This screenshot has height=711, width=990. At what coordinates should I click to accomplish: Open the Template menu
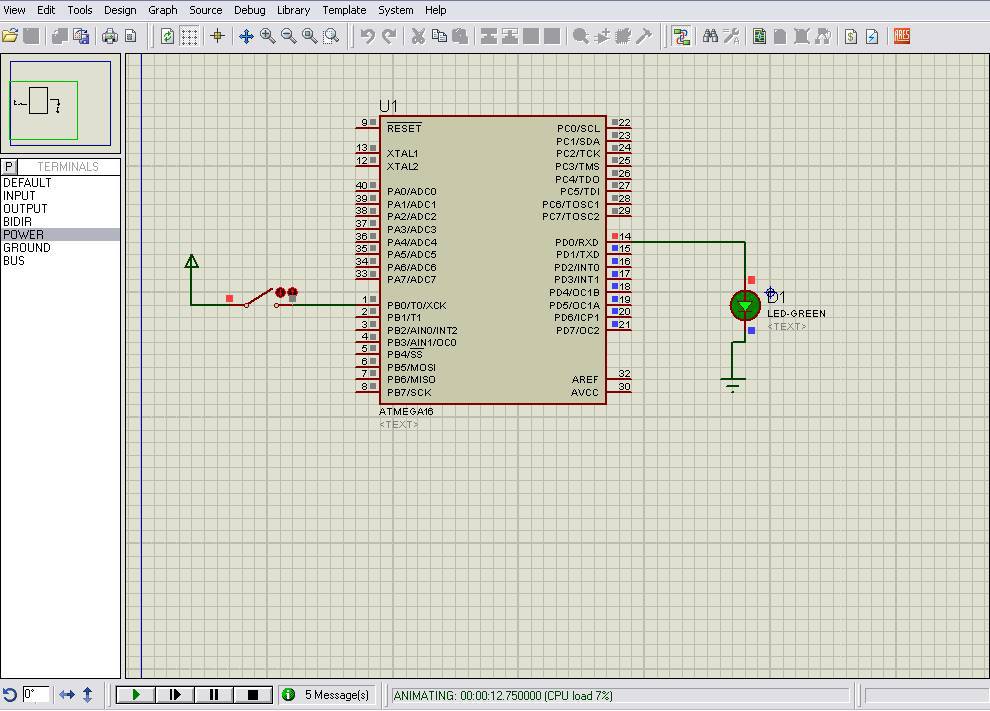point(344,10)
